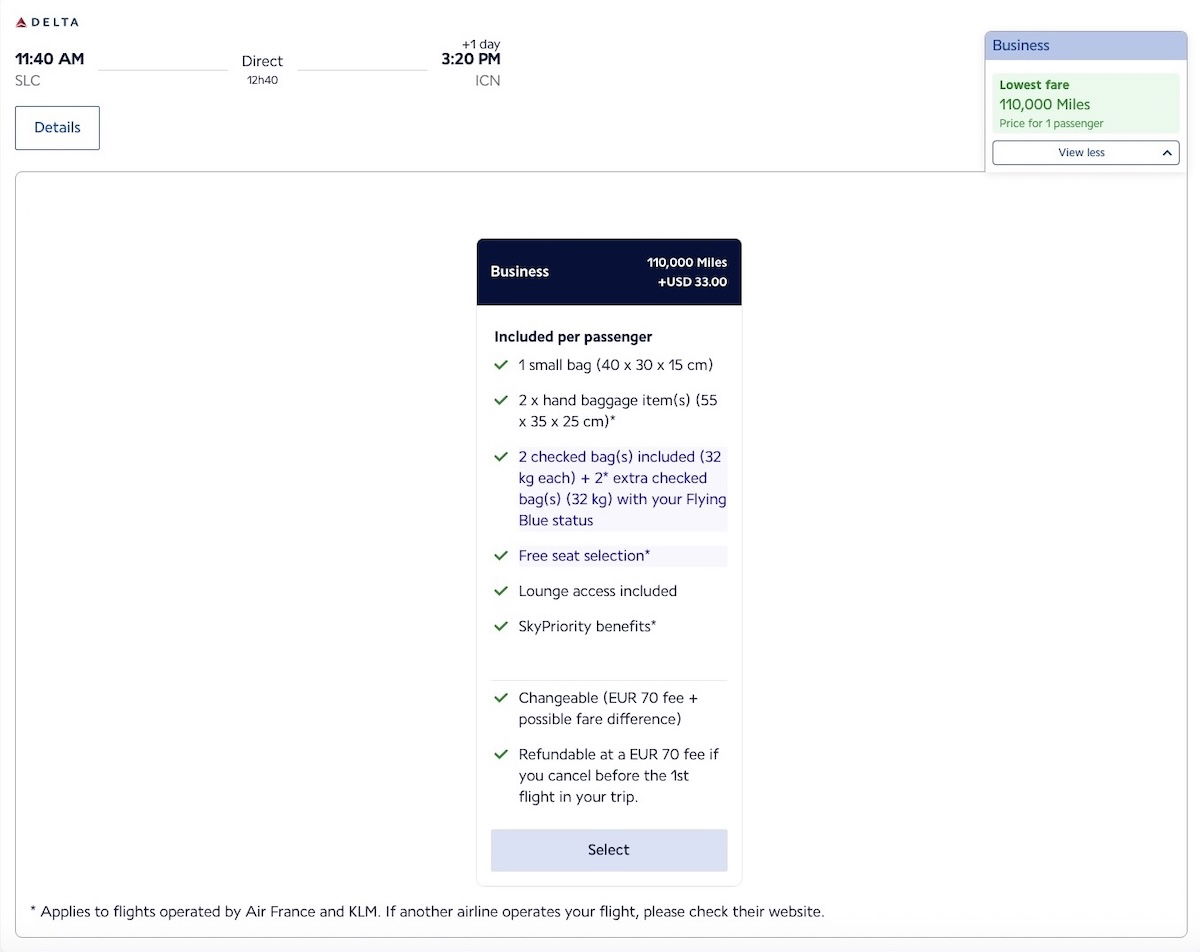
Task: Click checkmark beside SkyPriority benefits
Action: [x=502, y=627]
